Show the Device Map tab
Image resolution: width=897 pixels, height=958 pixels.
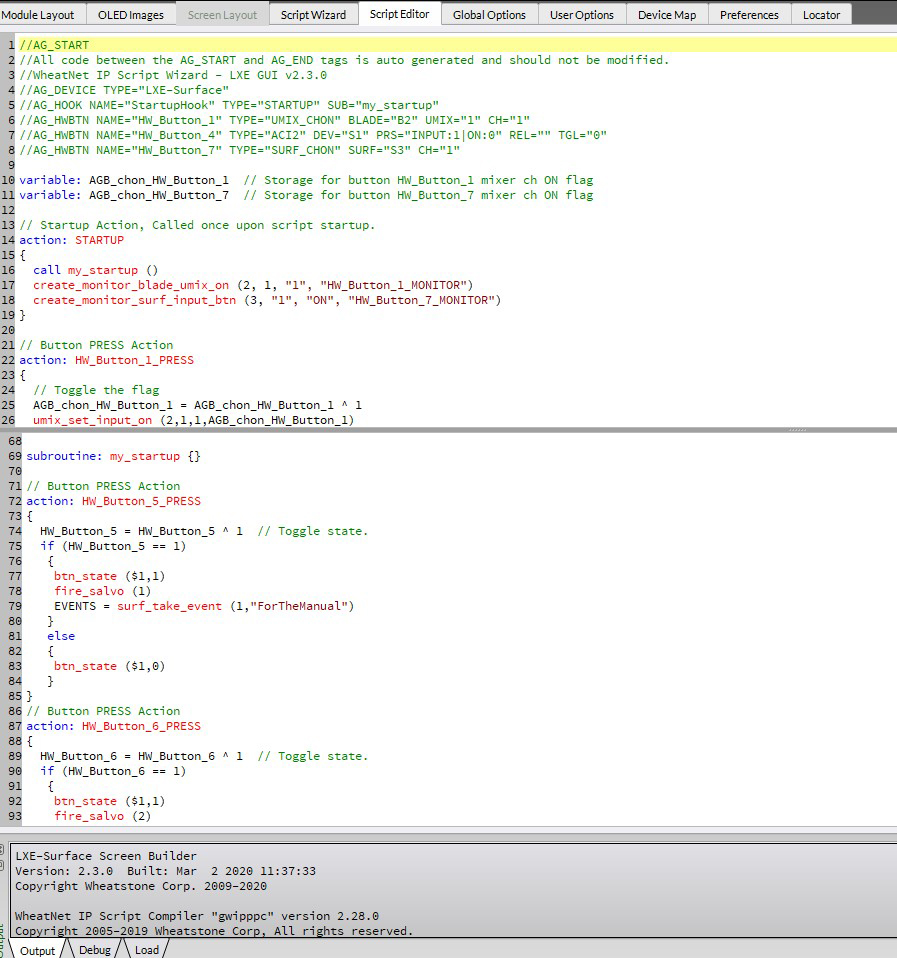coord(667,15)
